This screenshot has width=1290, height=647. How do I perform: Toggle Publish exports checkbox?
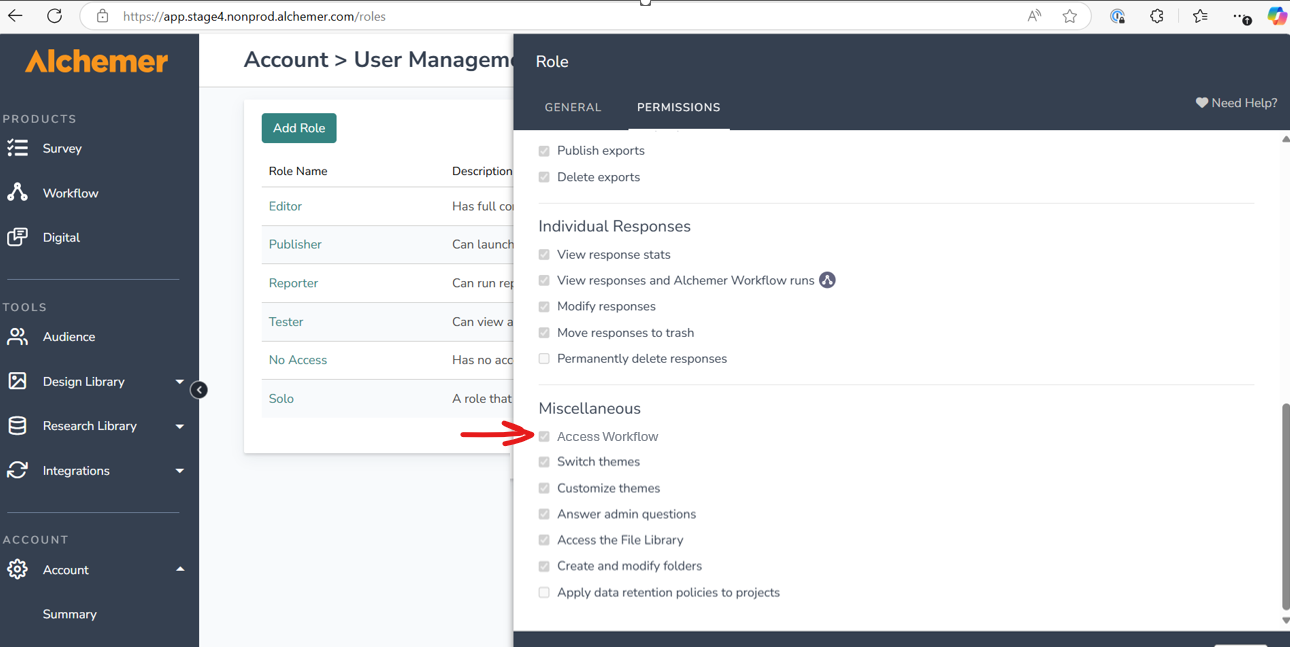pyautogui.click(x=544, y=151)
